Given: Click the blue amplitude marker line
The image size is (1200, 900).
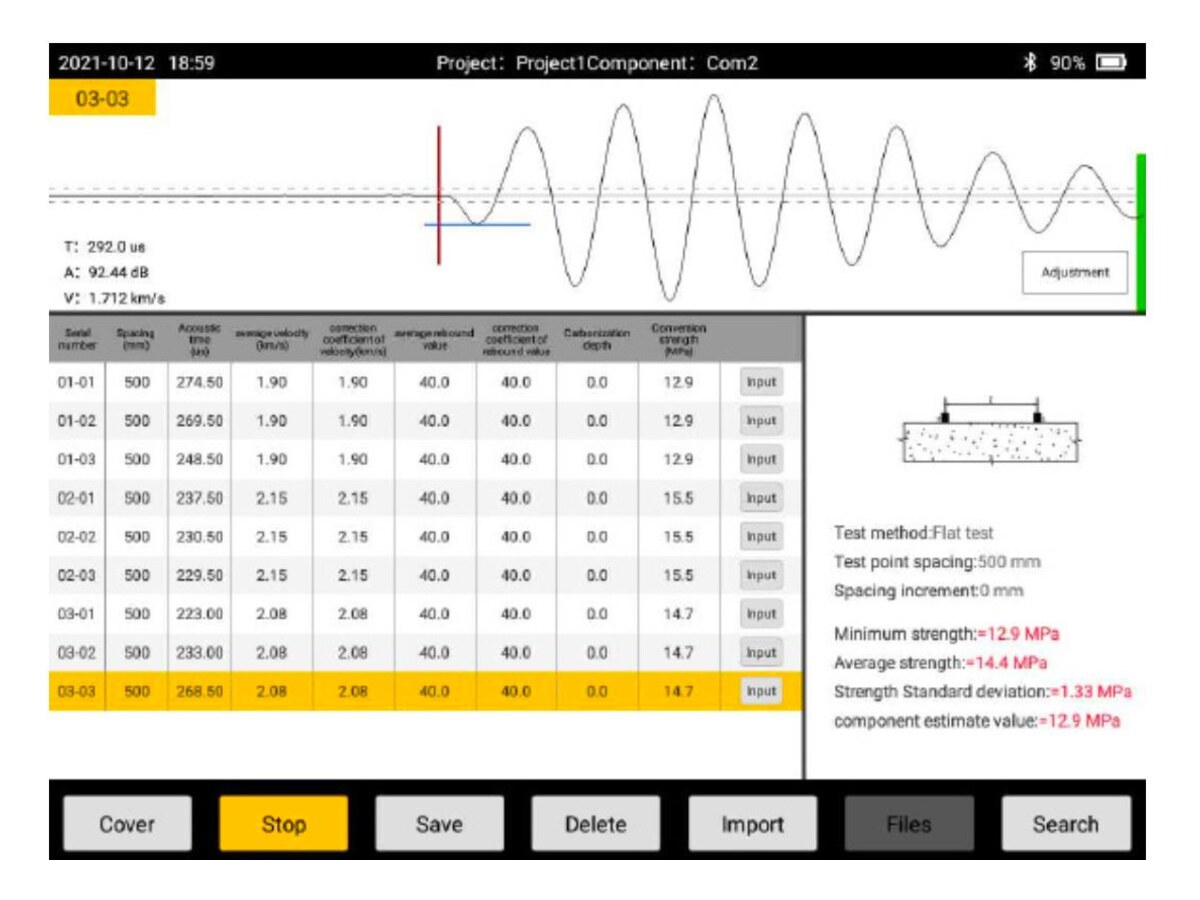Looking at the screenshot, I should point(477,224).
